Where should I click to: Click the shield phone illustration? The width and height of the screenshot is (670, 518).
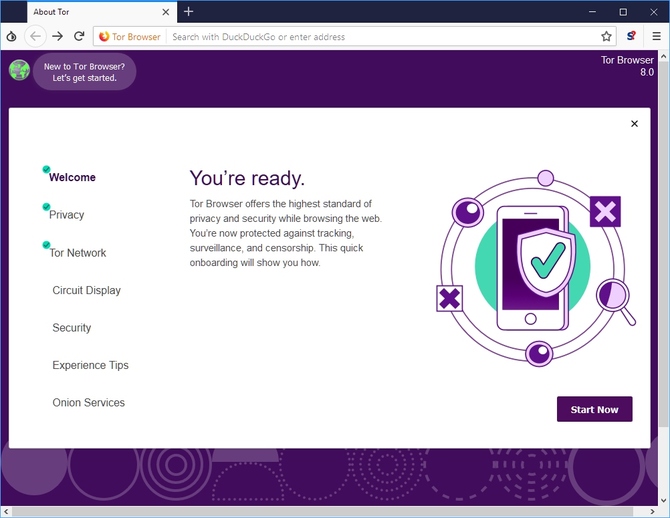point(534,268)
